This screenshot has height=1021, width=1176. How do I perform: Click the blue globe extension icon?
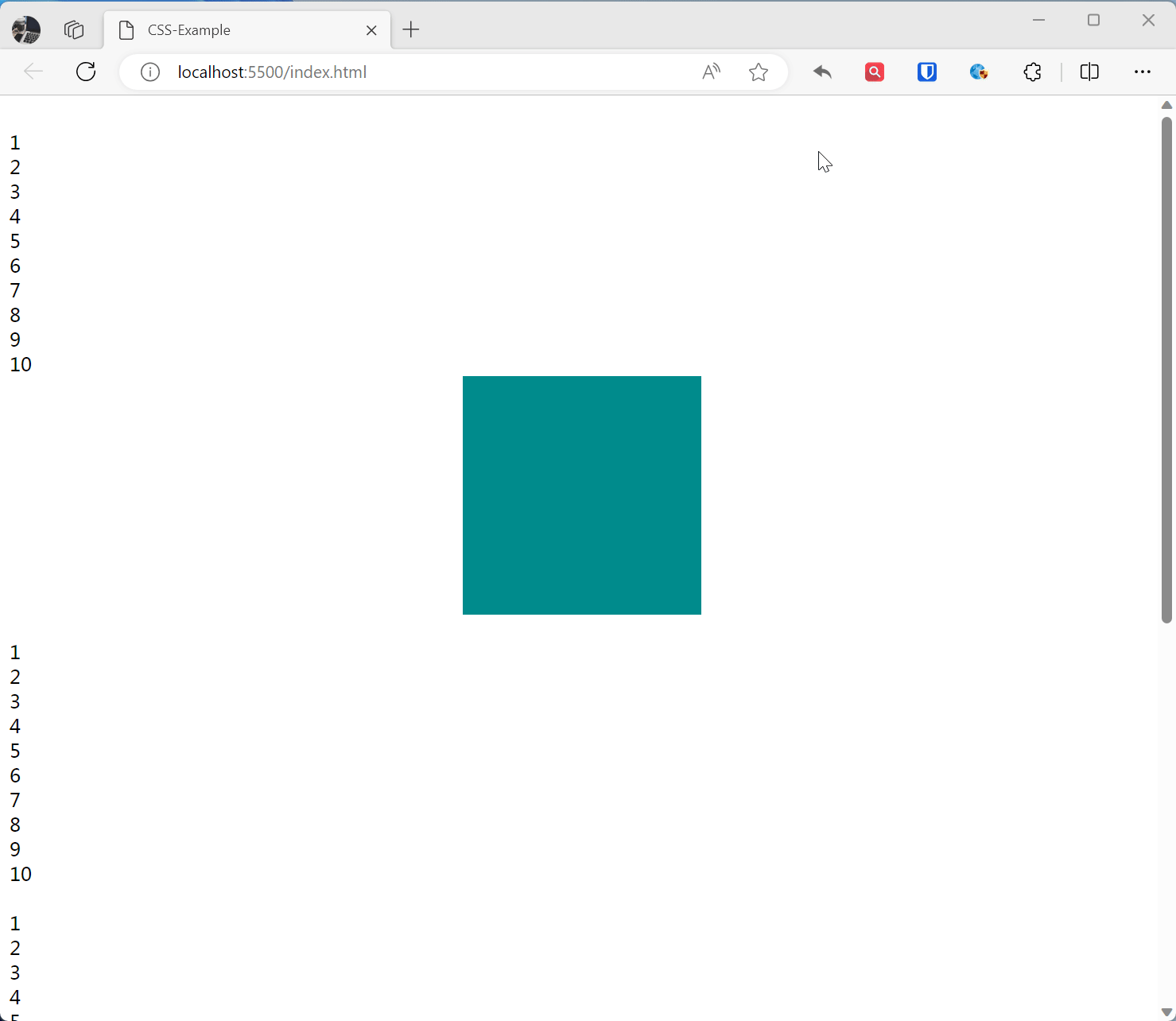(x=979, y=72)
